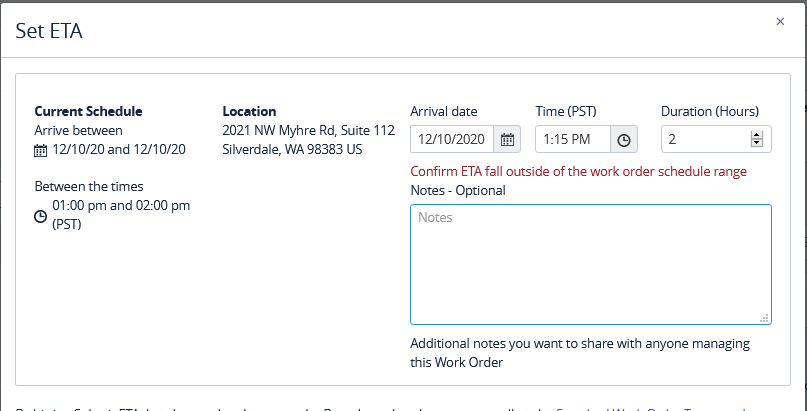Click the red Confirm ETA warning message
The width and height of the screenshot is (807, 411).
pos(578,171)
